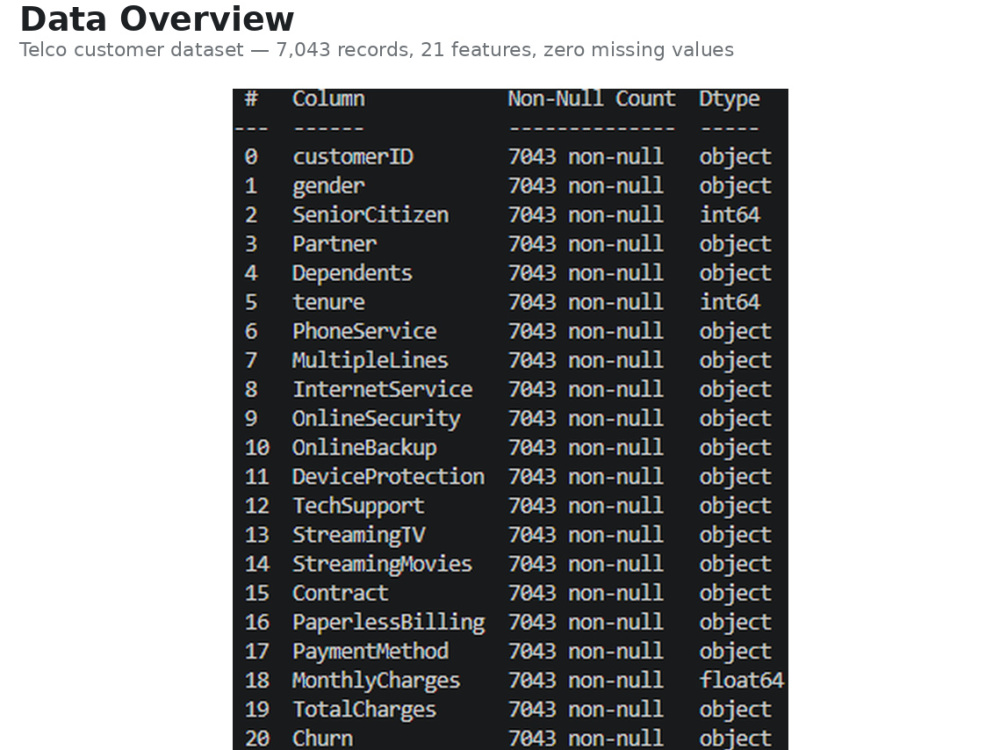Select the 'tenure' column name
The width and height of the screenshot is (1000, 750).
(x=328, y=302)
